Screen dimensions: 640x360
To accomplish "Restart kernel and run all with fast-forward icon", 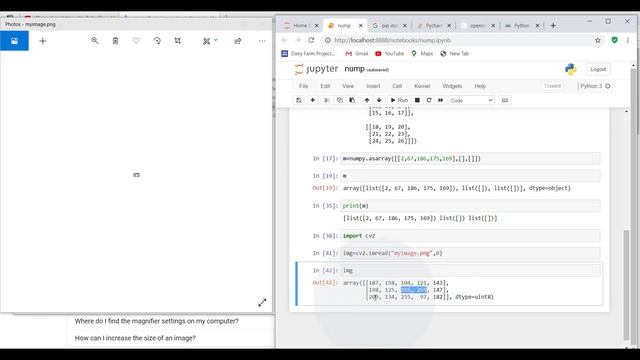I will point(440,100).
